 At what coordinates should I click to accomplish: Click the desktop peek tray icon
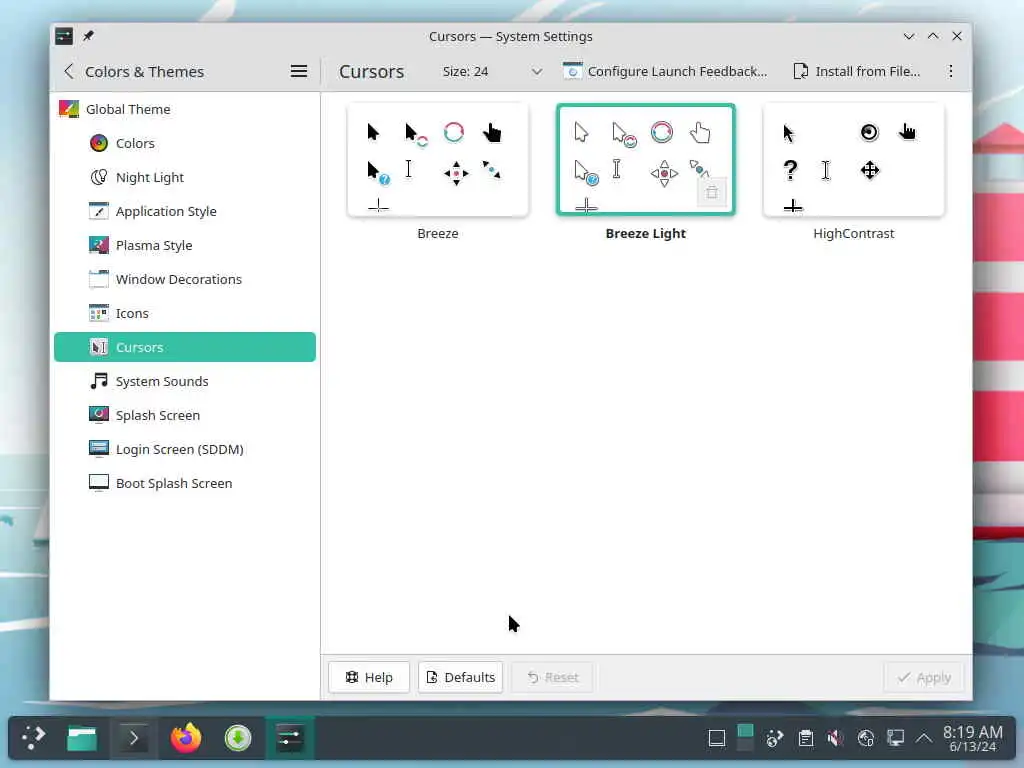[716, 739]
